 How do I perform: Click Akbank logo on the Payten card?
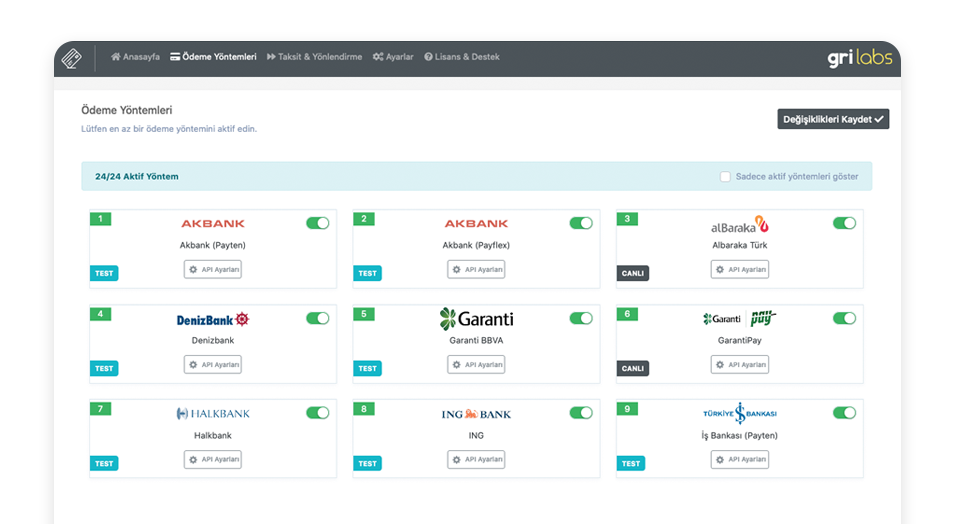tap(213, 223)
